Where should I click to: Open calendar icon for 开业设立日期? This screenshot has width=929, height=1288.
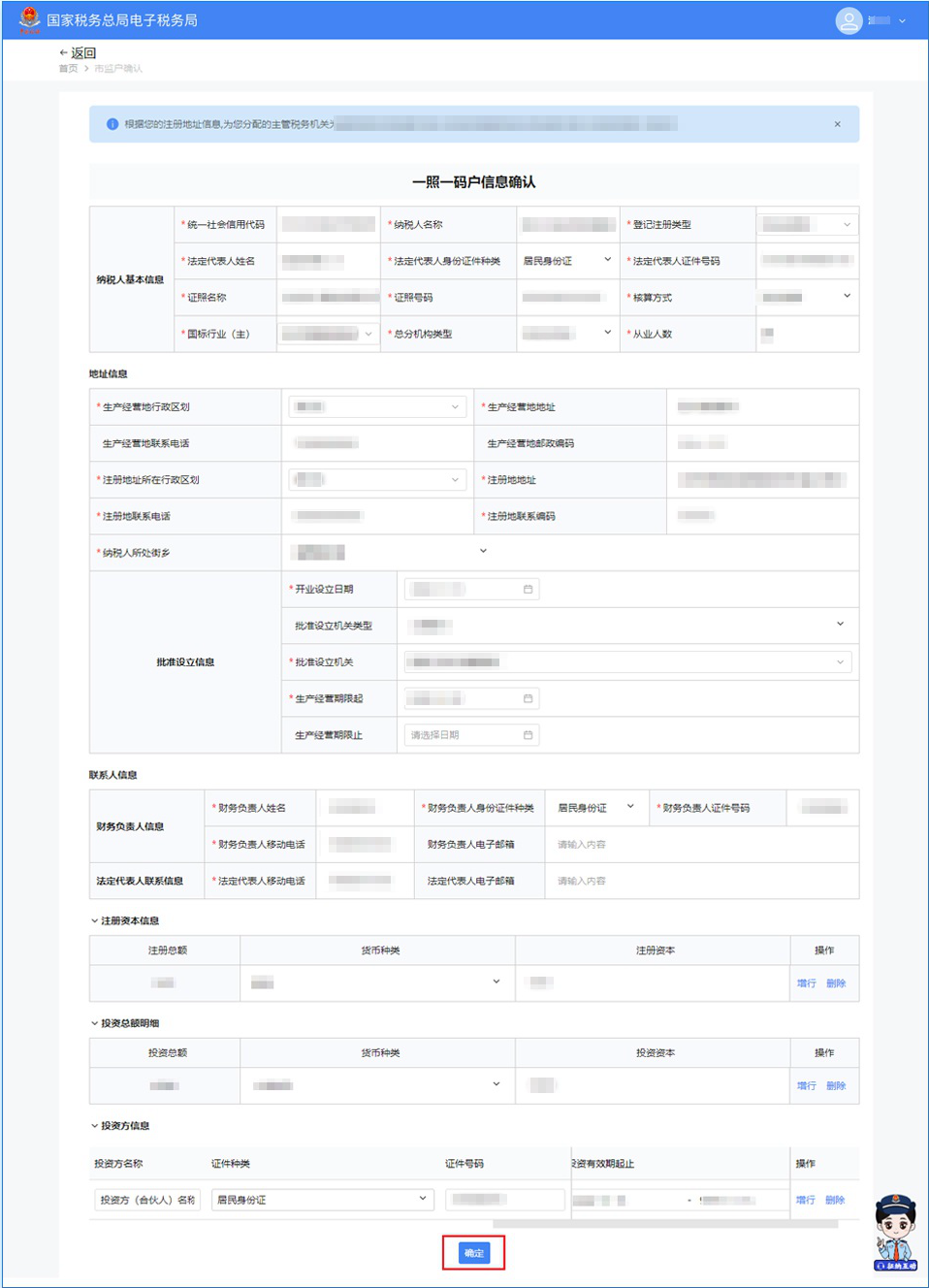pyautogui.click(x=528, y=589)
